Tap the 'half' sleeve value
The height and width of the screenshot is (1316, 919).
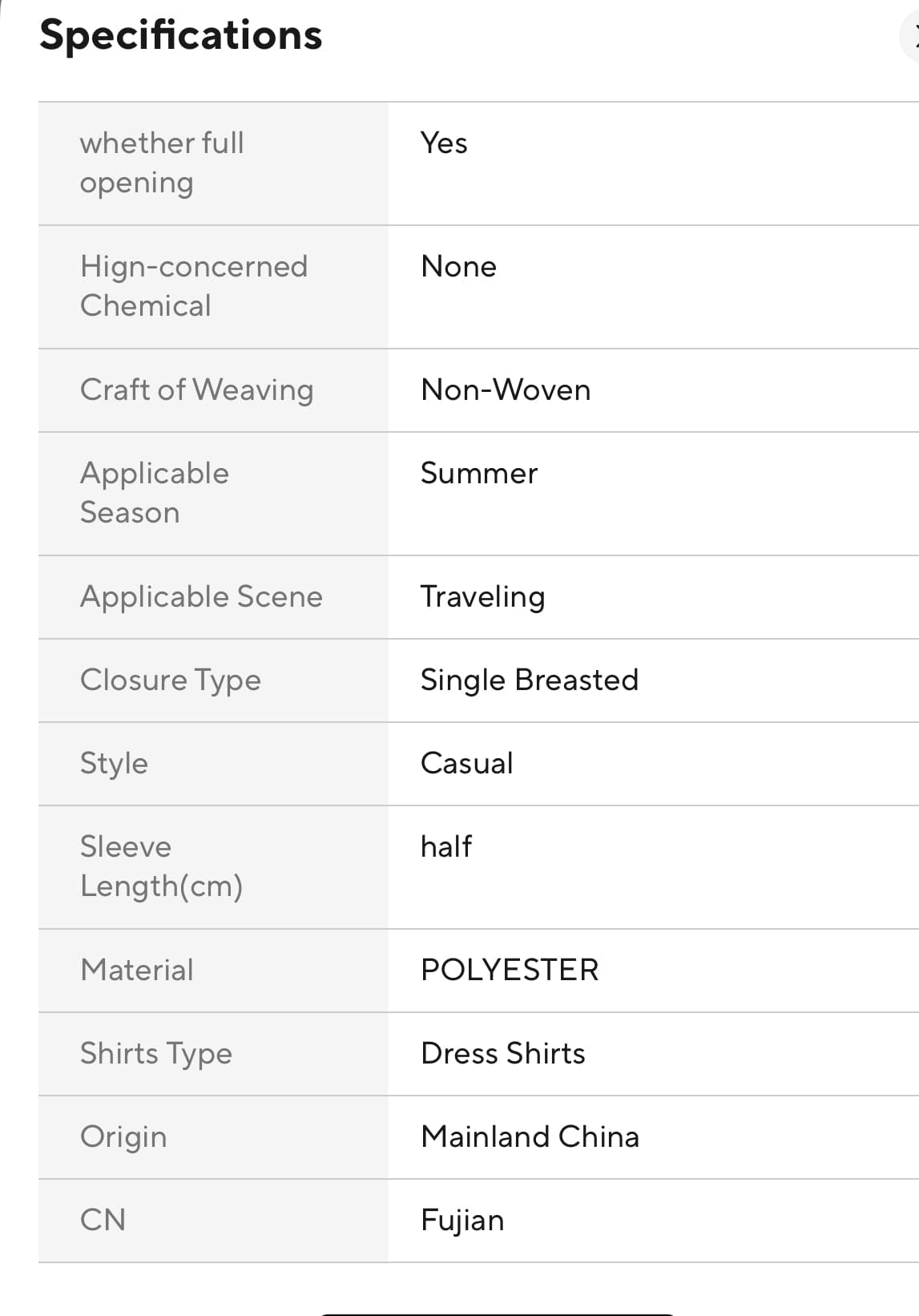pos(446,847)
